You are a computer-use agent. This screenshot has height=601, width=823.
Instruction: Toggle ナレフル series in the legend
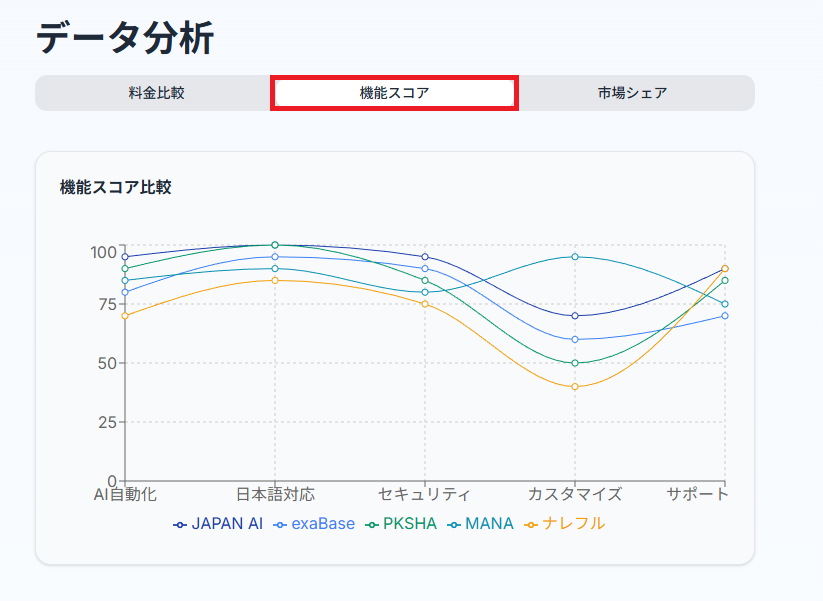pos(565,523)
